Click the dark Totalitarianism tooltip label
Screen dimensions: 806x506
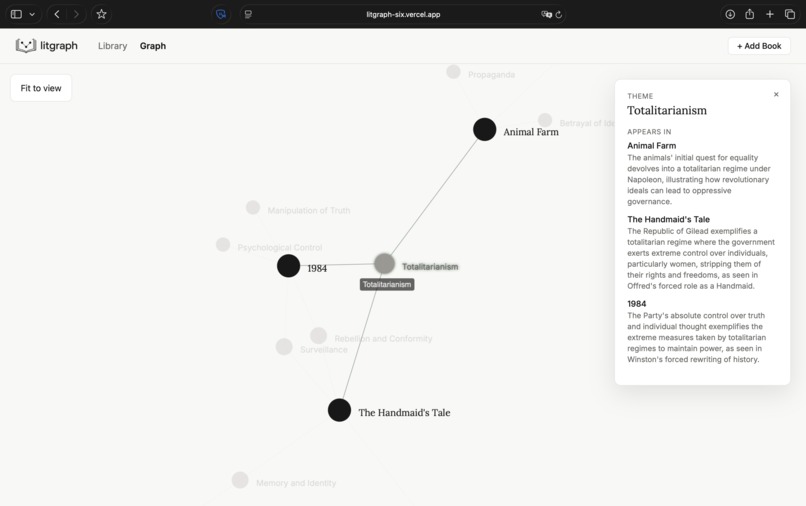tap(387, 284)
